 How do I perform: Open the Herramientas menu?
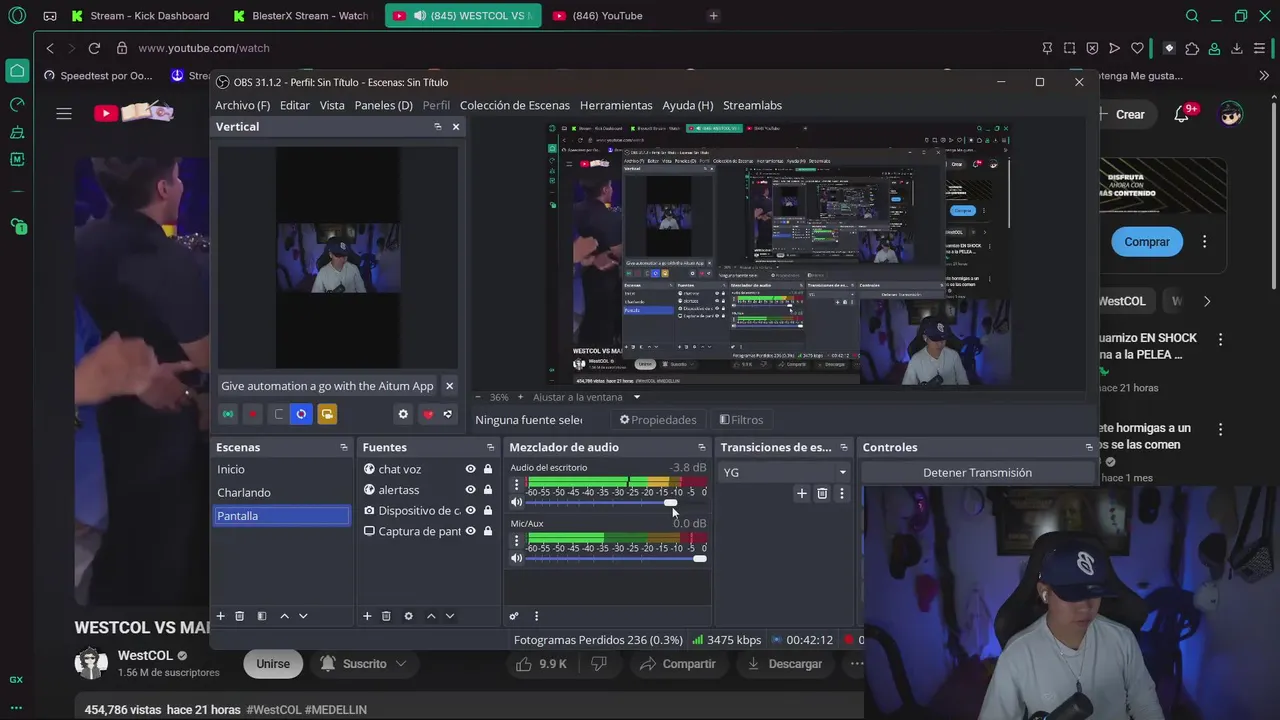click(616, 105)
